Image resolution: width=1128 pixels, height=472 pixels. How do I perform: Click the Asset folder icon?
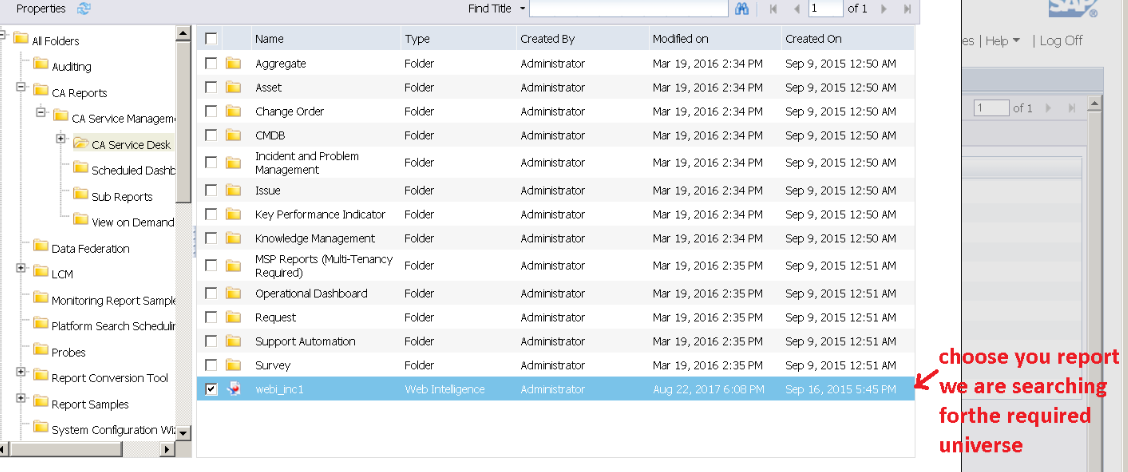[x=232, y=87]
